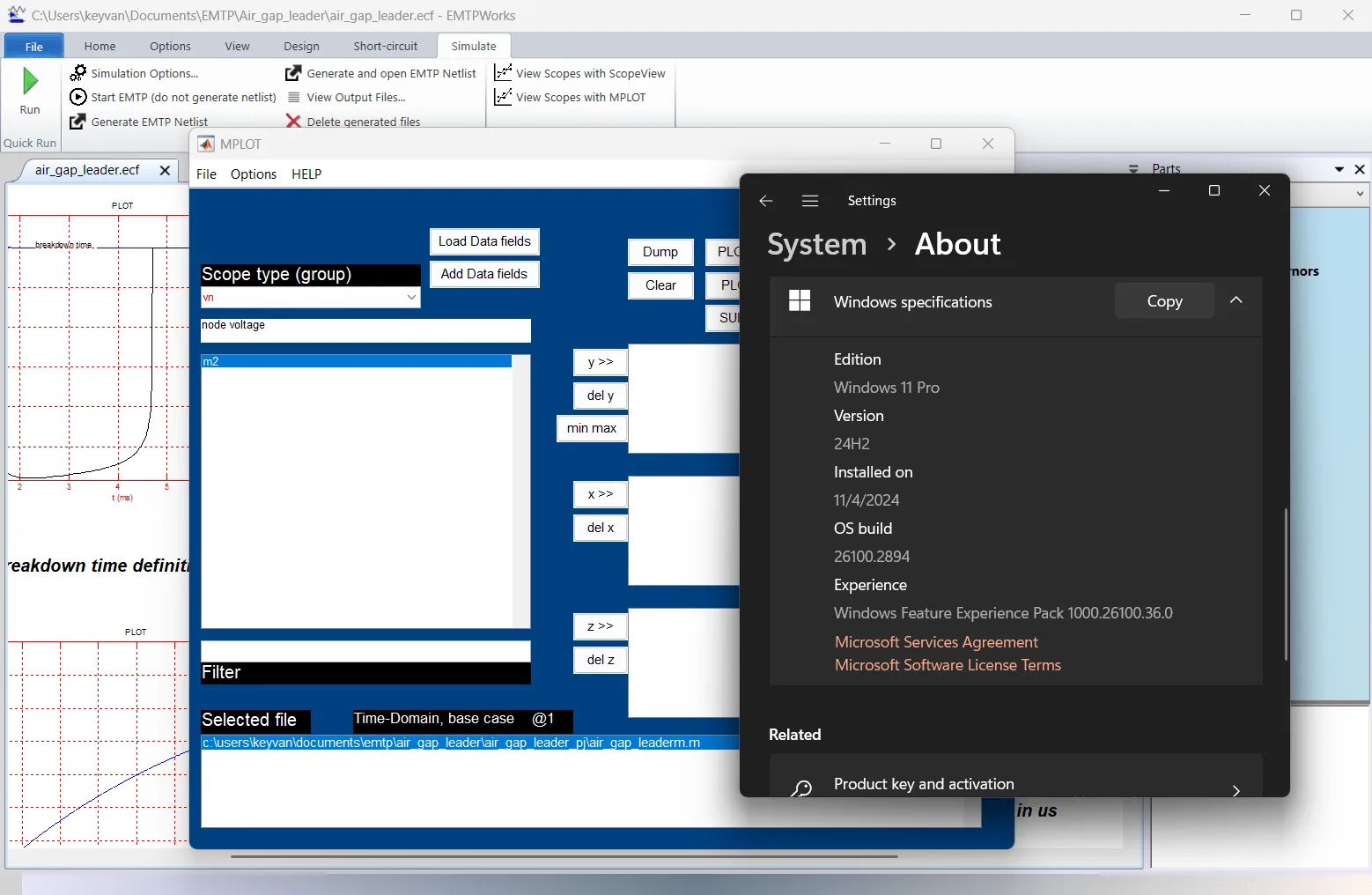
Task: Open Simulation Options gear icon
Action: click(x=78, y=73)
